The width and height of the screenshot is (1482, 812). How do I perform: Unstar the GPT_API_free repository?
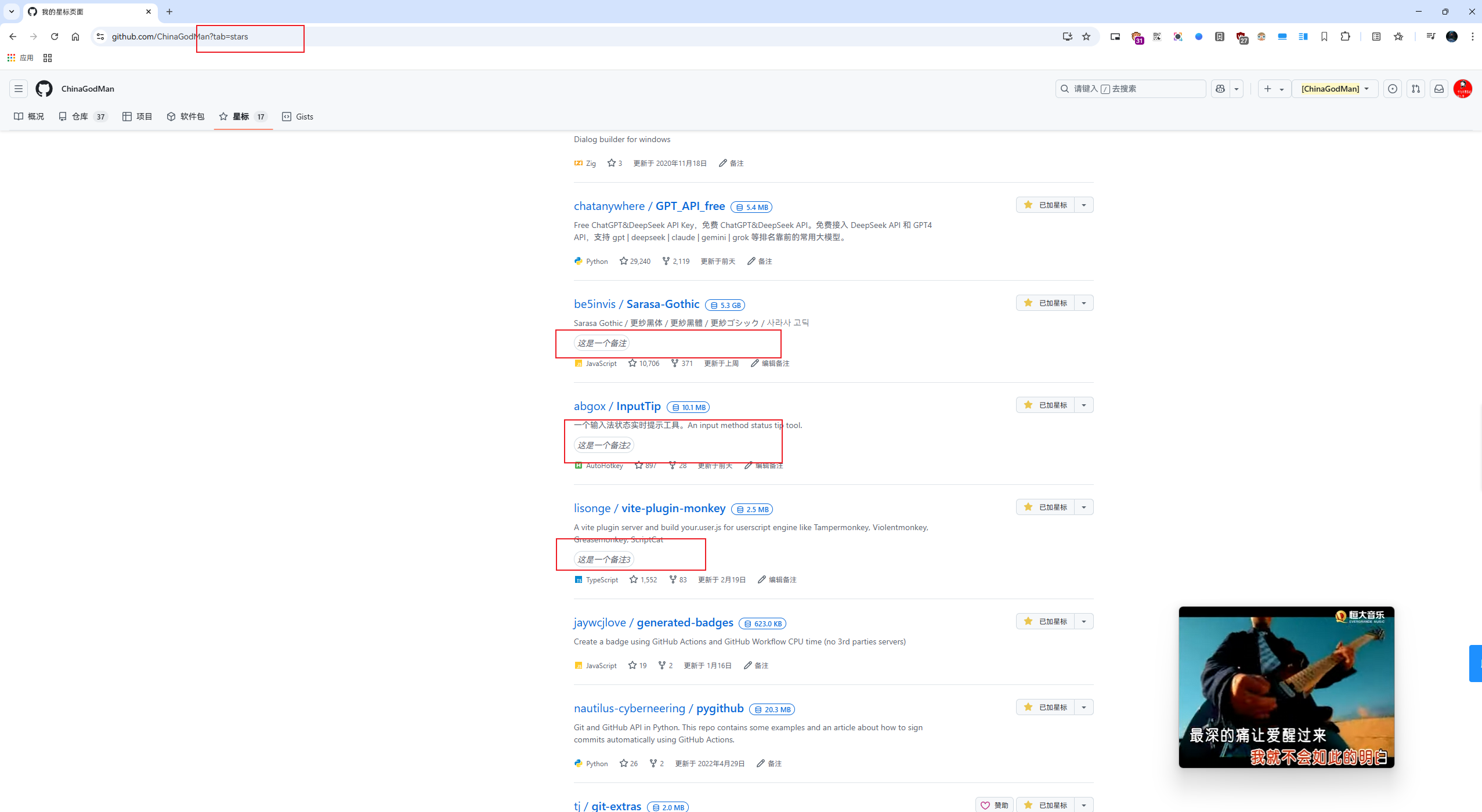tap(1045, 205)
